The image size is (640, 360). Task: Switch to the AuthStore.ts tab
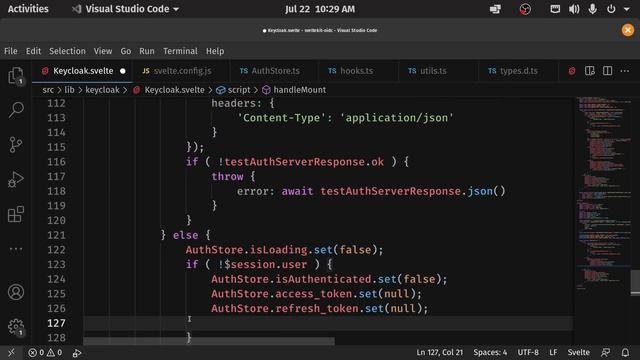[276, 71]
